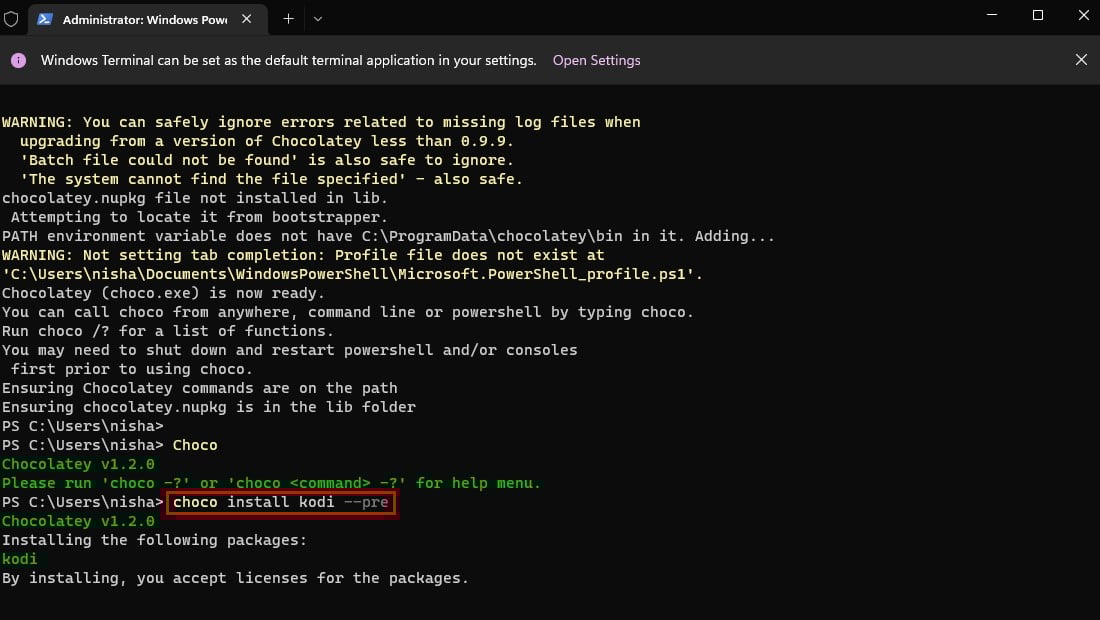Dismiss the default terminal notification bar

[1081, 60]
